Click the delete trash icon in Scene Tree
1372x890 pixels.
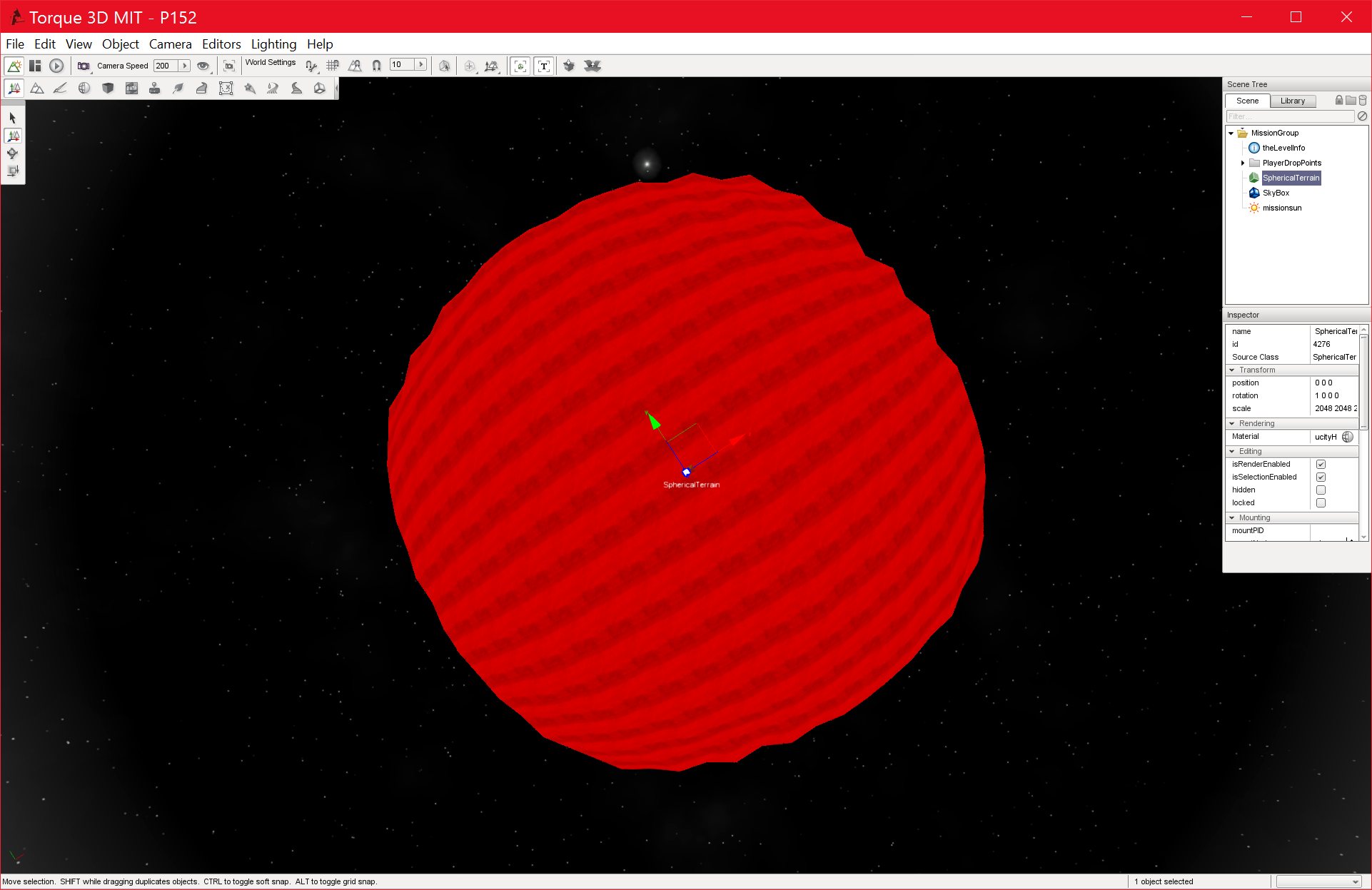tap(1363, 100)
